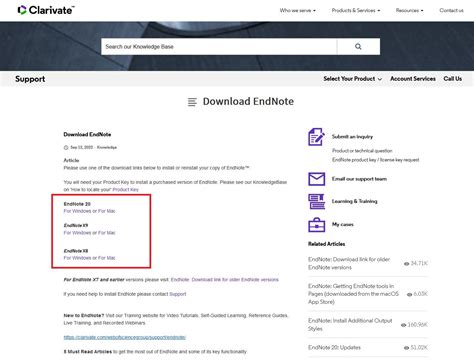Screen dimensions: 474x361
Task: Open the clarivate.com support endnote URL
Action: [x=125, y=337]
